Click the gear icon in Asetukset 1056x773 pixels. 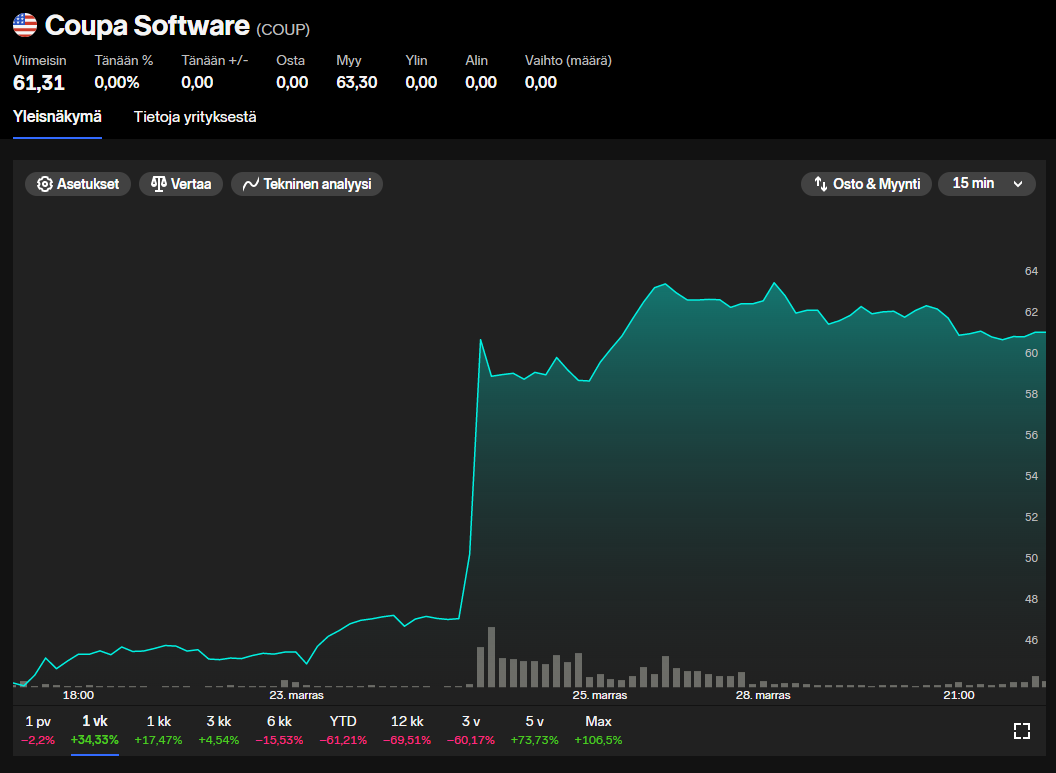click(x=44, y=184)
